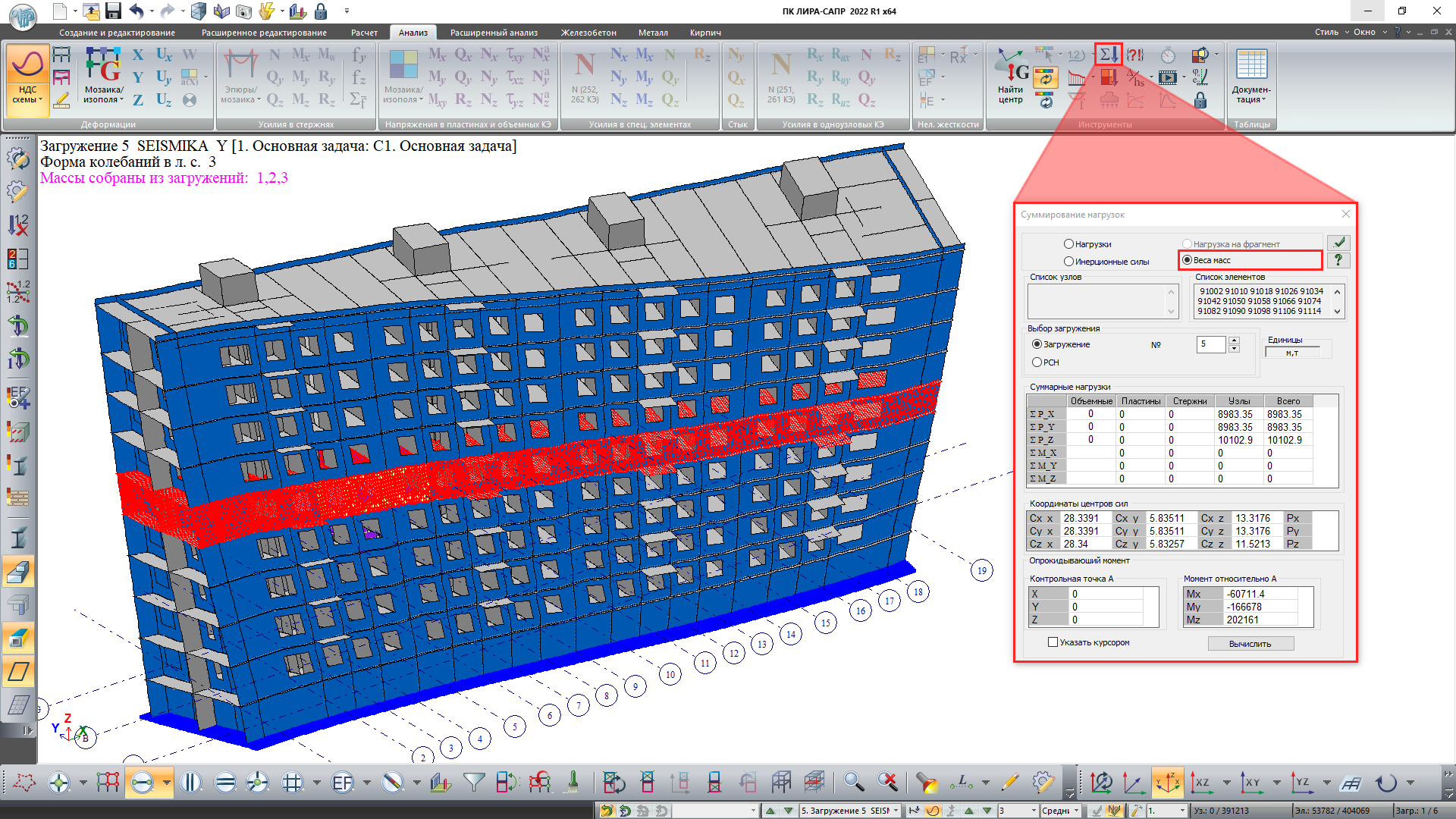Click the magnifier zoom icon in bottom toolbar

click(x=854, y=783)
